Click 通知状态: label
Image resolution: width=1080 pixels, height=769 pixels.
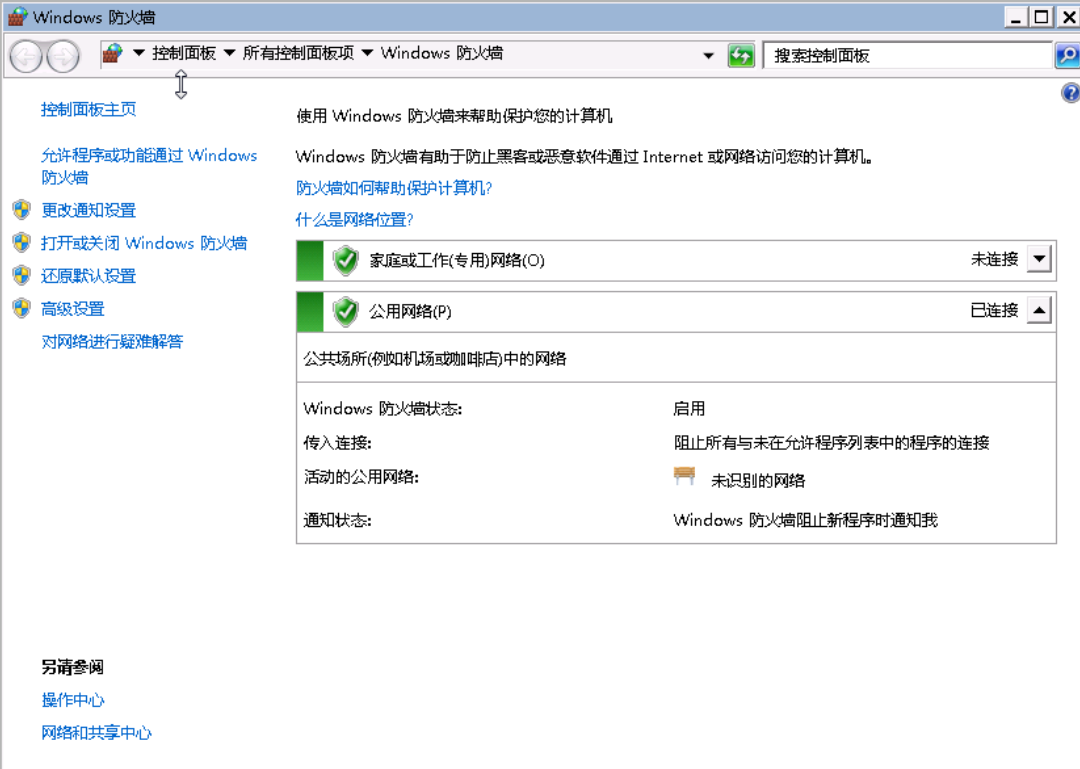pyautogui.click(x=338, y=520)
